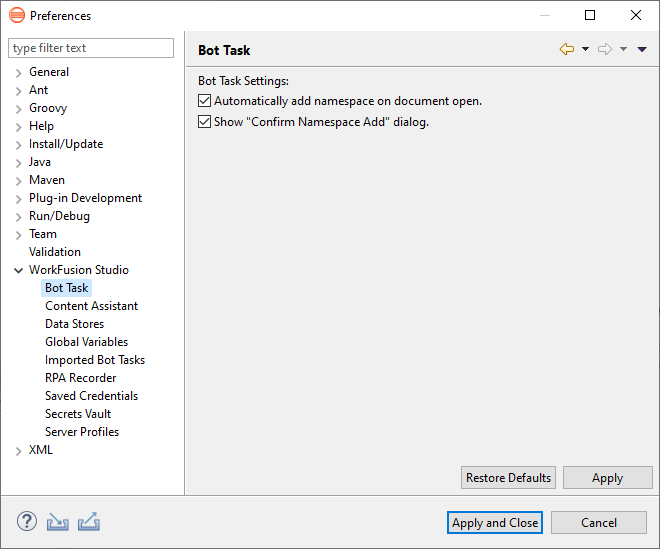Viewport: 660px width, 549px height.
Task: Expand the Groovy tree node
Action: (x=18, y=109)
